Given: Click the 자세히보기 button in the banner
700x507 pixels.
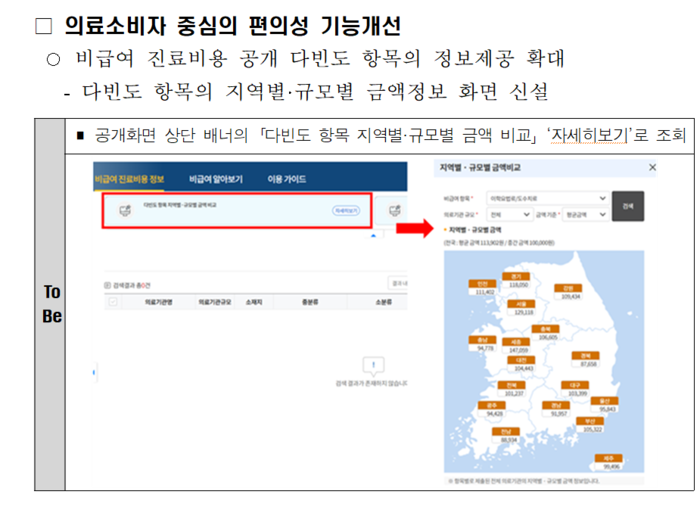Looking at the screenshot, I should [x=346, y=211].
